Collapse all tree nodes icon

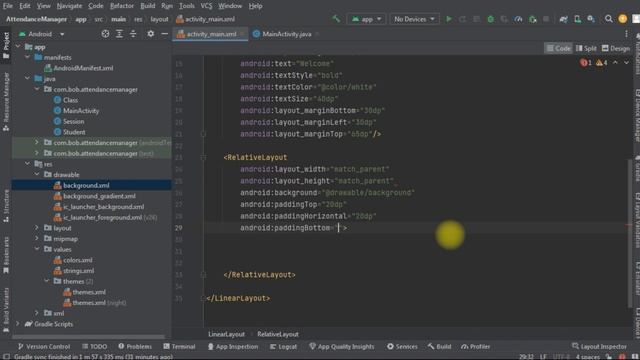tap(133, 34)
